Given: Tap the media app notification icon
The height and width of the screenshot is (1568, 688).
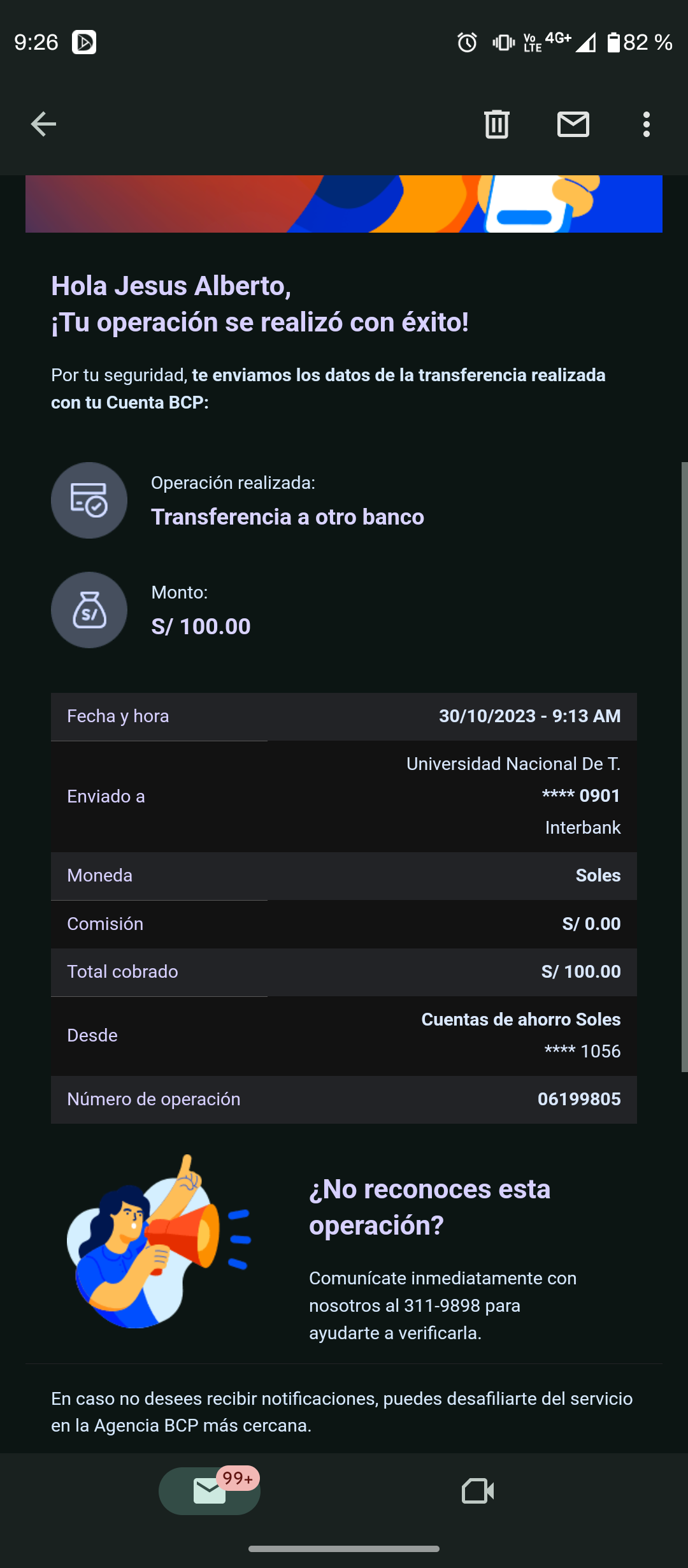Looking at the screenshot, I should (x=84, y=43).
